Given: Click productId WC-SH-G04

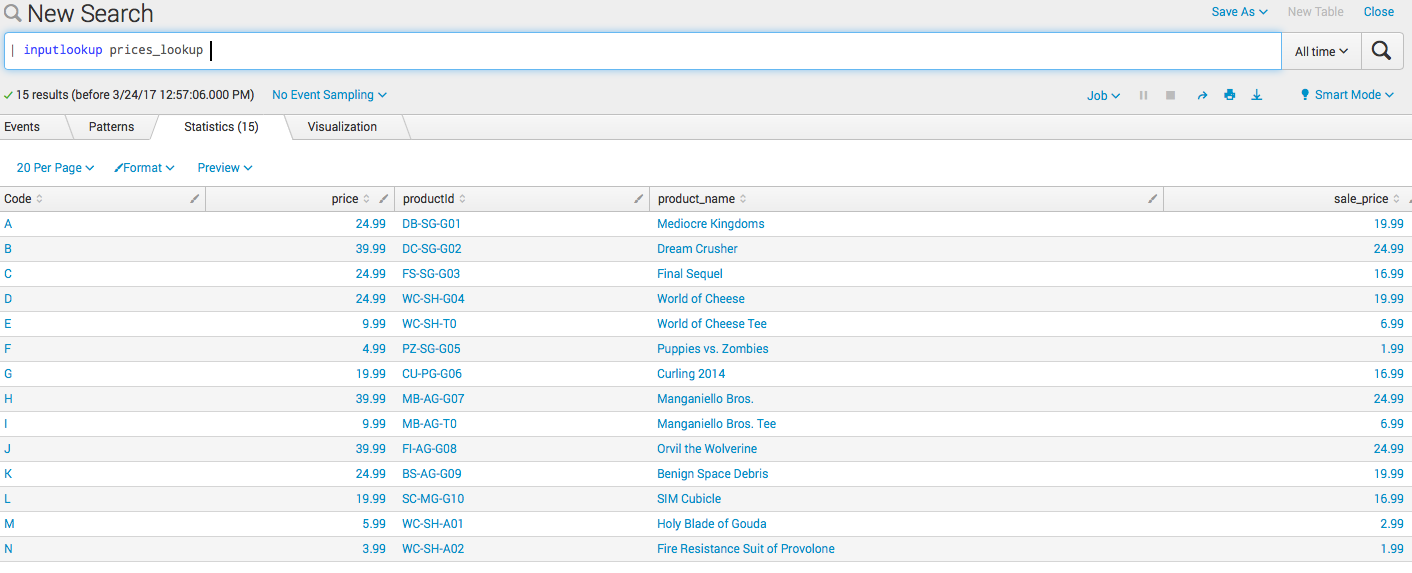Looking at the screenshot, I should [433, 299].
